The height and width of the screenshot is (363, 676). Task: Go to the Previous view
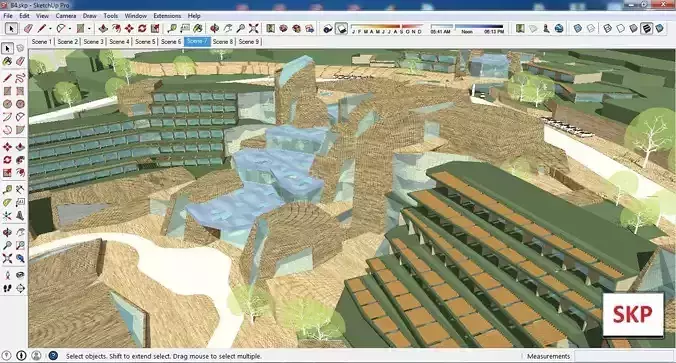(20, 259)
